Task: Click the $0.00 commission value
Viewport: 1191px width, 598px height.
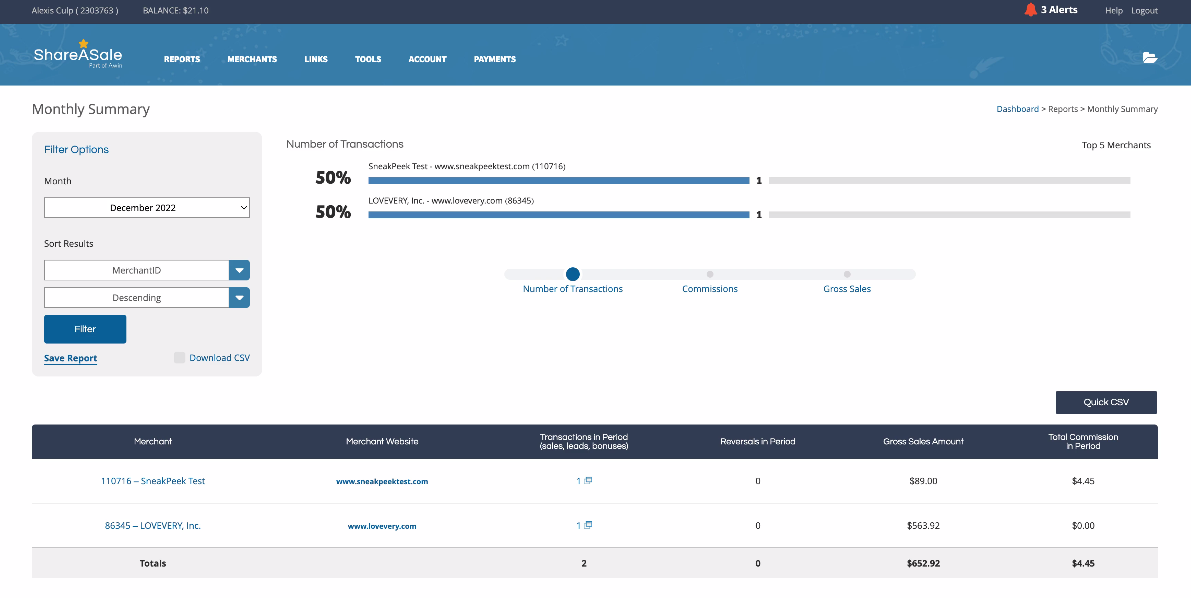Action: tap(1083, 526)
